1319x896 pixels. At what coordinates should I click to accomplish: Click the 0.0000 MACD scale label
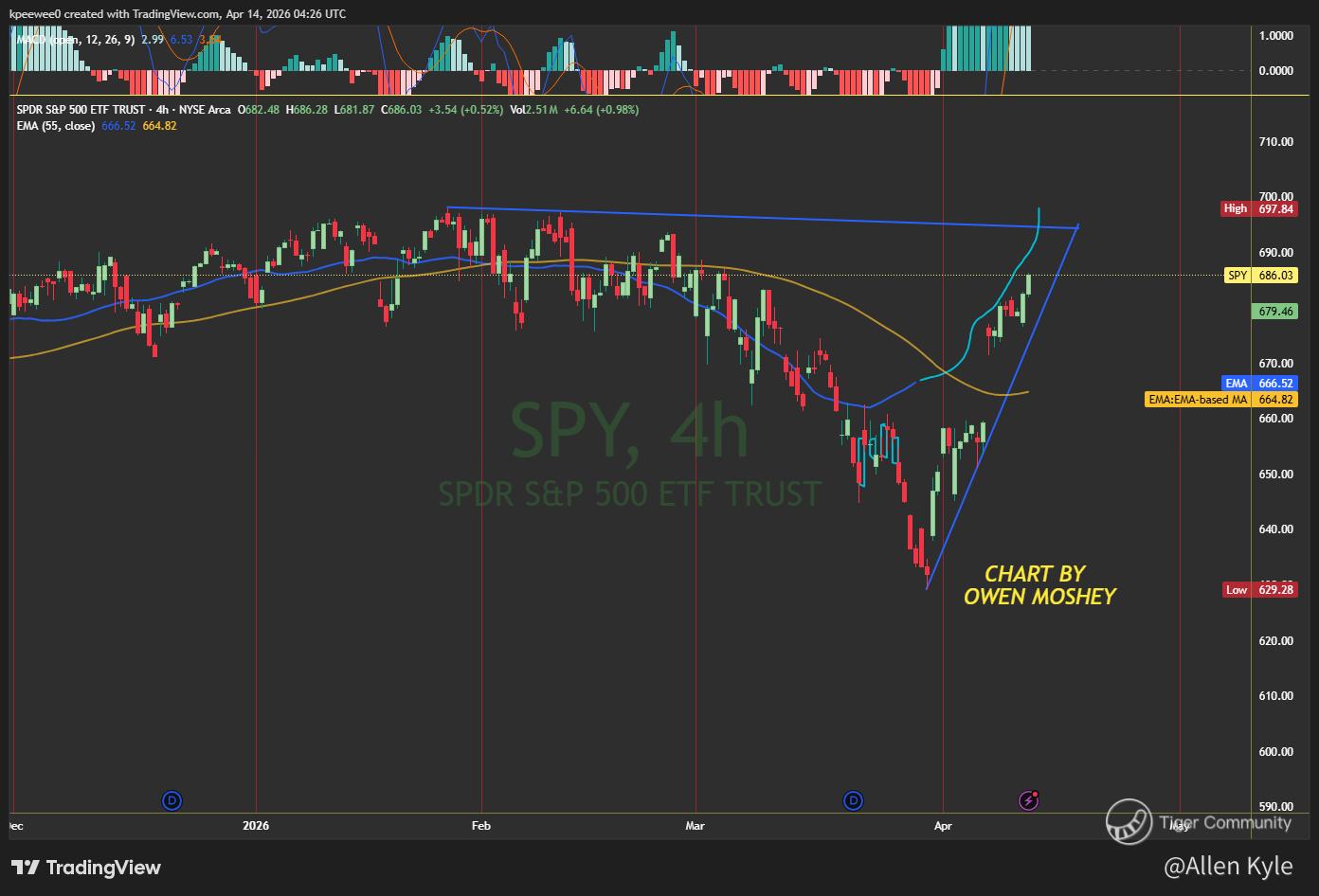(x=1275, y=71)
